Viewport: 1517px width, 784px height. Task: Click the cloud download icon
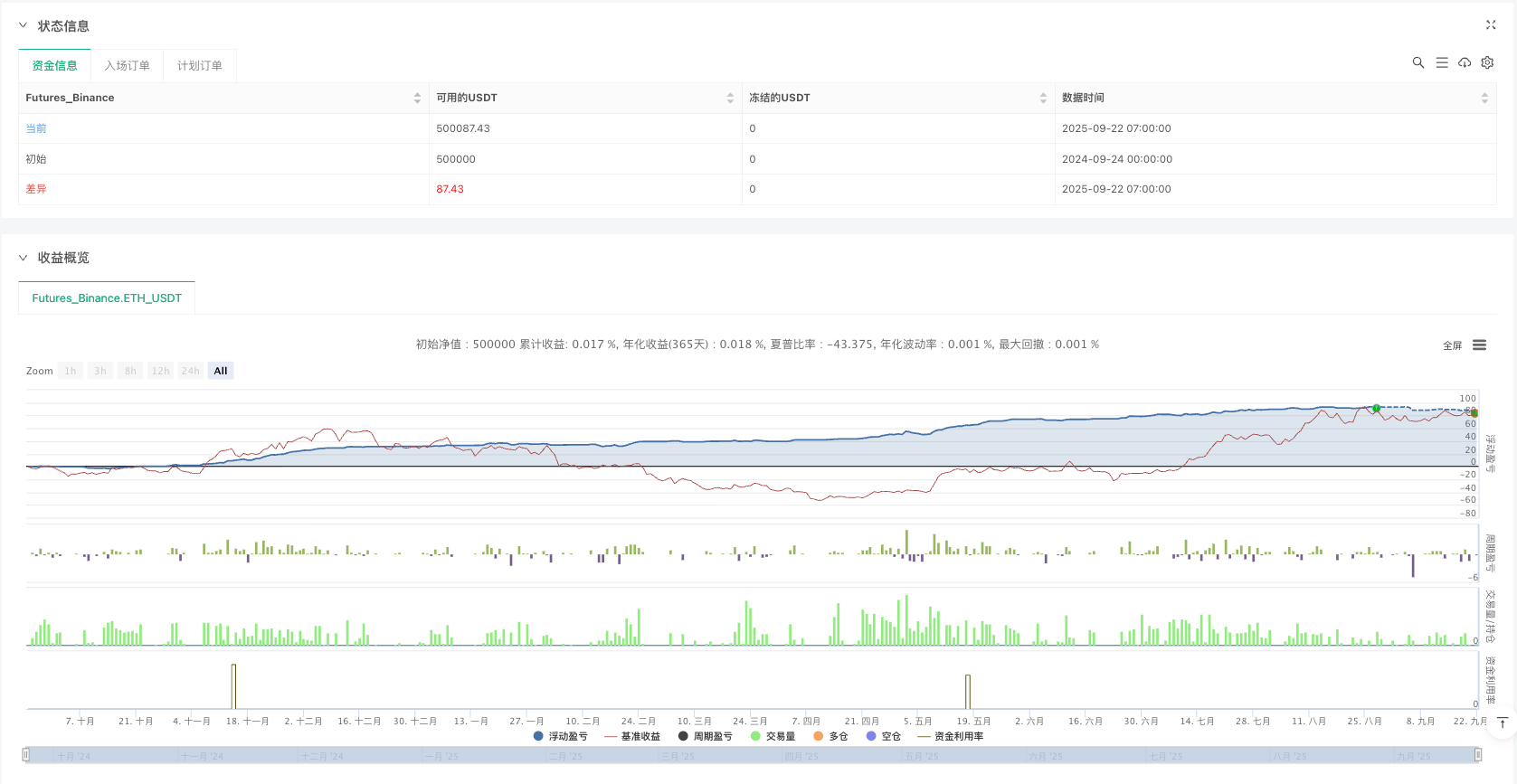pos(1465,62)
